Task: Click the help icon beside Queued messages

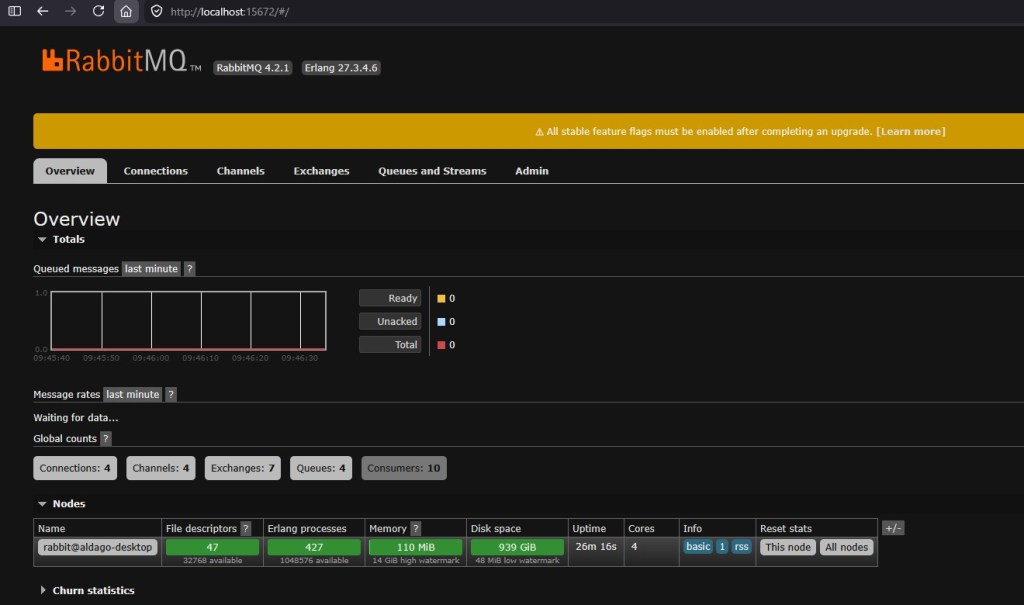Action: (190, 269)
